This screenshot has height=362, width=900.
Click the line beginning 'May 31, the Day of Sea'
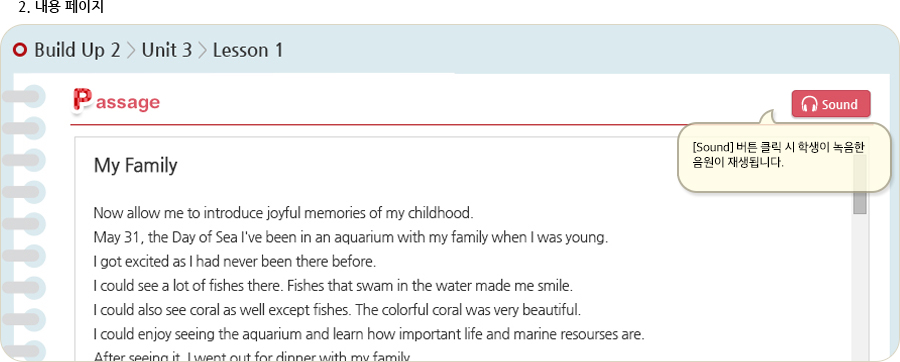click(351, 238)
